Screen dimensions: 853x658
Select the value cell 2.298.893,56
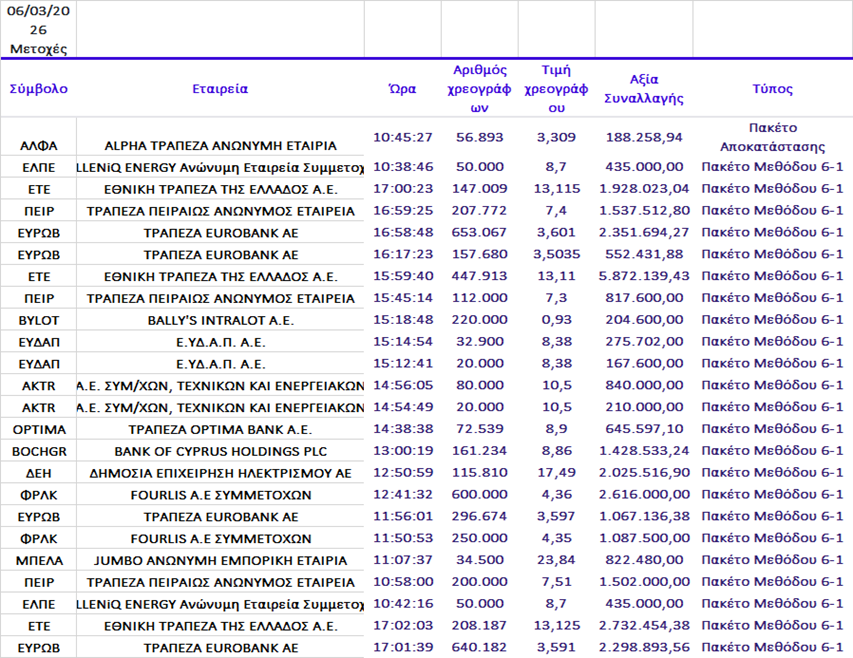[644, 647]
